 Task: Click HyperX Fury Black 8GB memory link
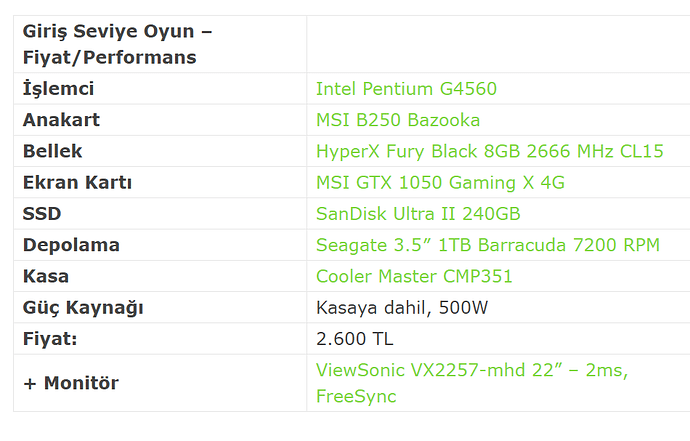[x=489, y=151]
